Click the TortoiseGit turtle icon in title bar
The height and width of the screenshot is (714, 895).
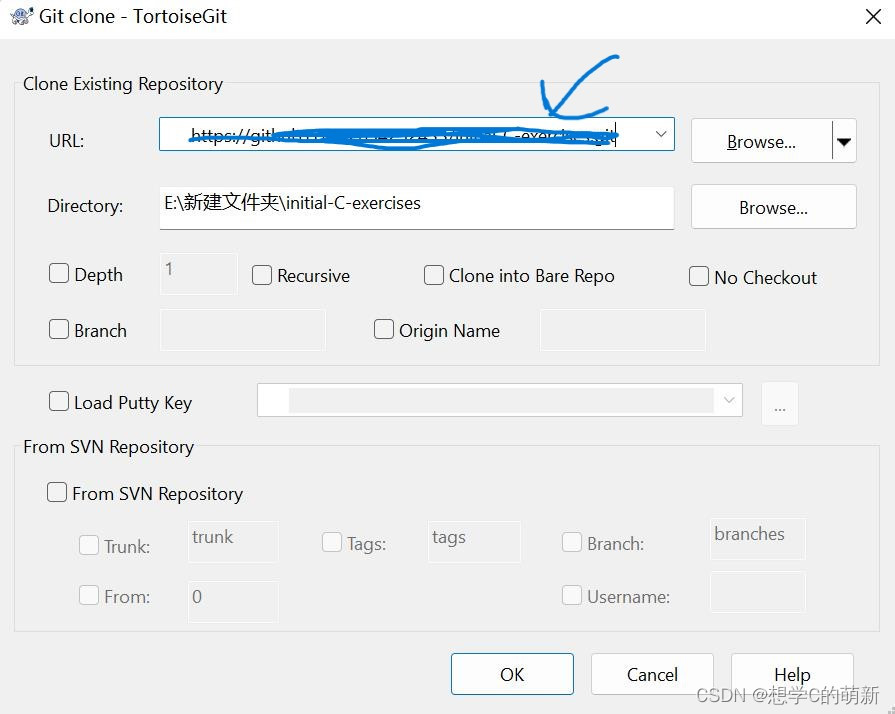point(22,16)
